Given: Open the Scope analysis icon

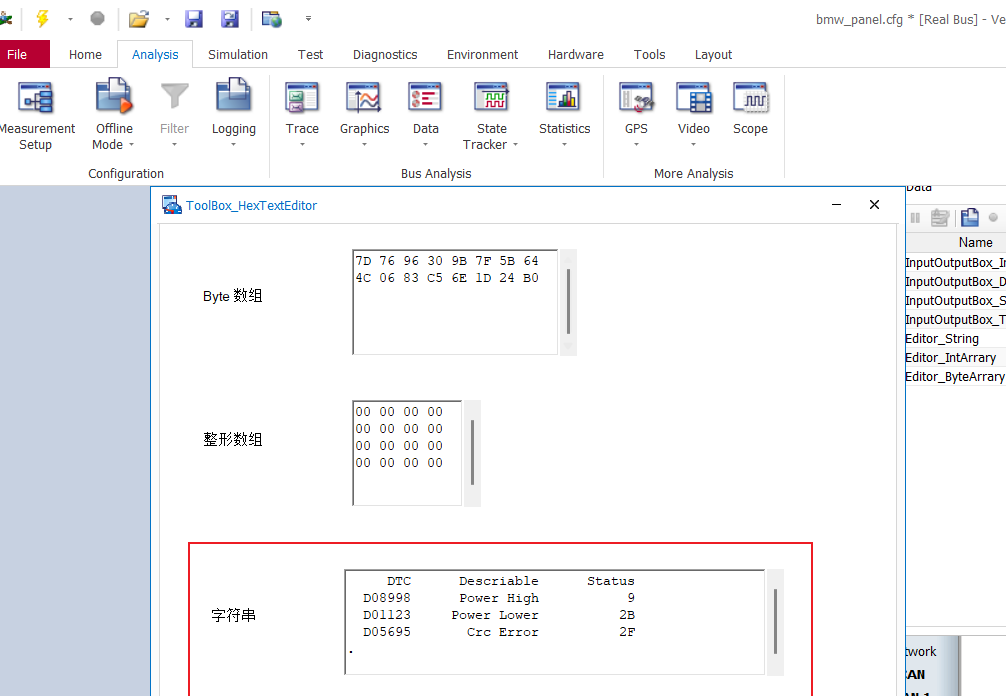Looking at the screenshot, I should pyautogui.click(x=750, y=100).
